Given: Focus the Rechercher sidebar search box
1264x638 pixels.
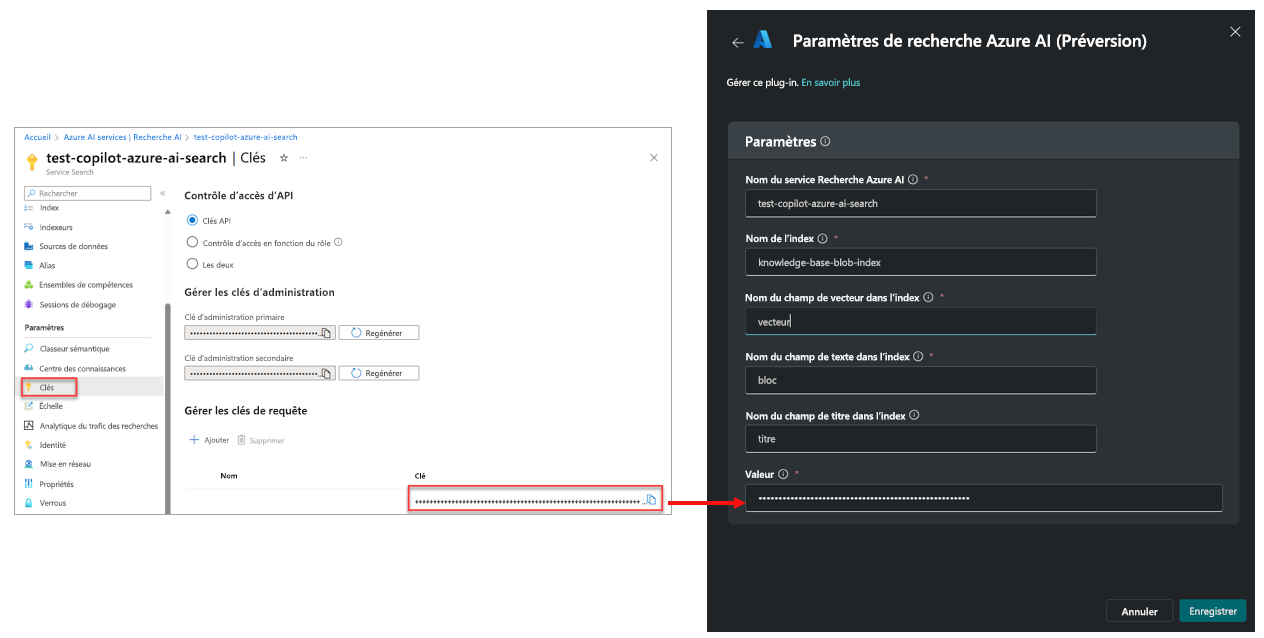Looking at the screenshot, I should click(x=87, y=193).
